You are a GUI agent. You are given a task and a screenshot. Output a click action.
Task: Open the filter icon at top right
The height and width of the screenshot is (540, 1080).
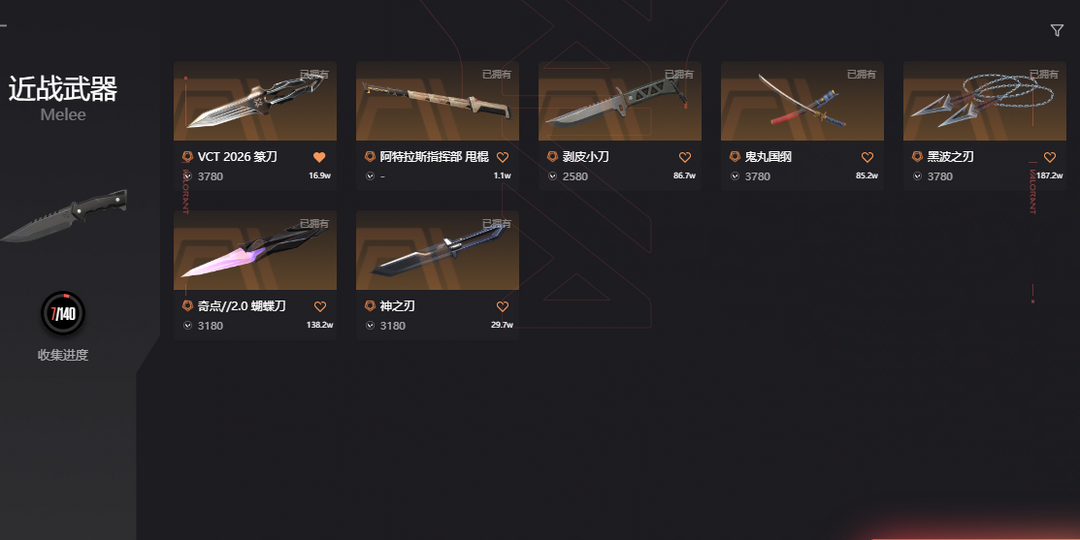coord(1057,30)
